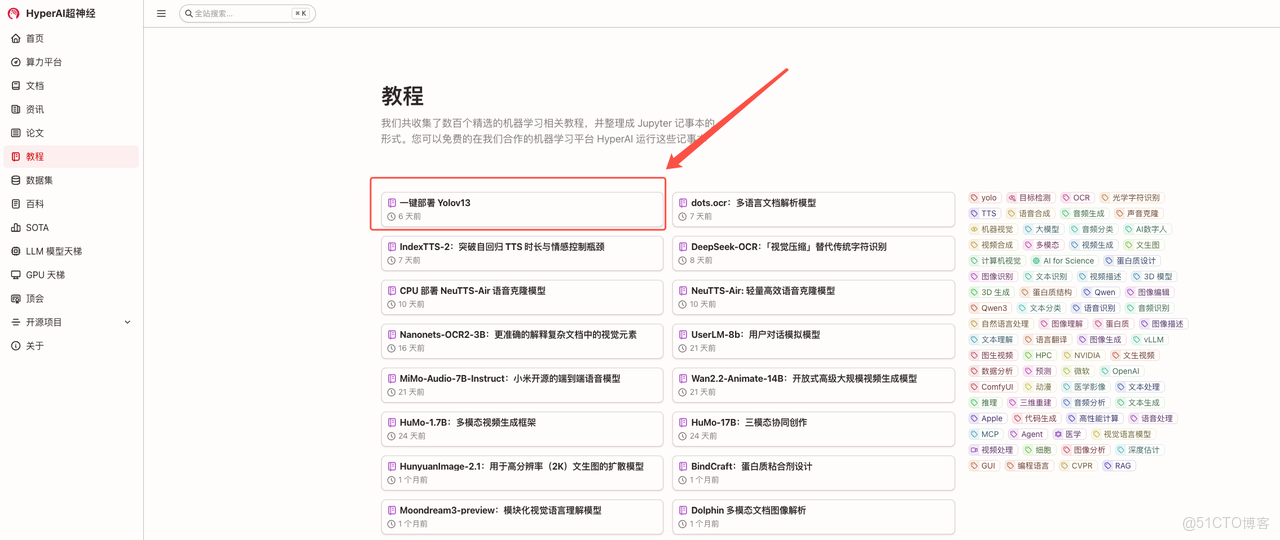Filter by the OCR tag
This screenshot has width=1280, height=540.
[x=1076, y=198]
